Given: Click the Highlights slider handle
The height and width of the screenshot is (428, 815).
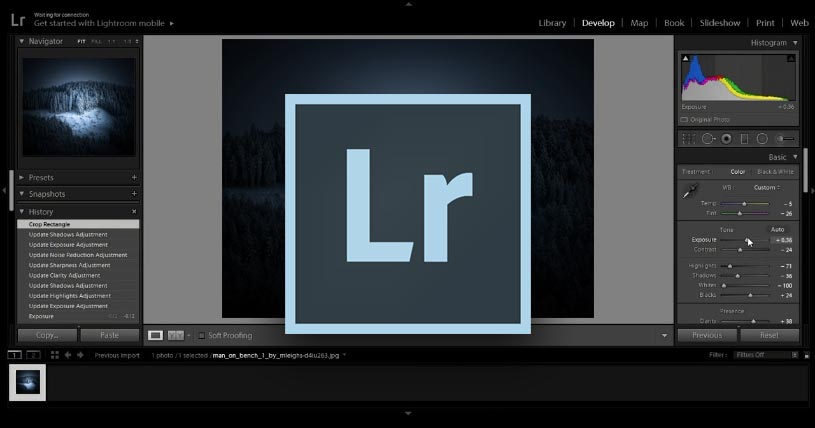Looking at the screenshot, I should 730,266.
